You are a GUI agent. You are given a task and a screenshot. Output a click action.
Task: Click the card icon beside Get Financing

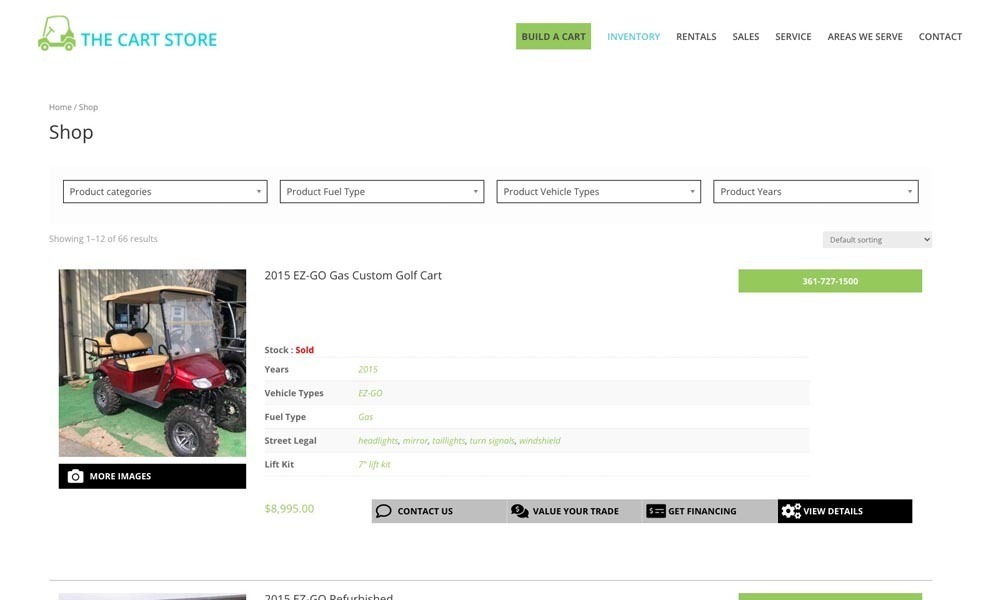[x=656, y=511]
